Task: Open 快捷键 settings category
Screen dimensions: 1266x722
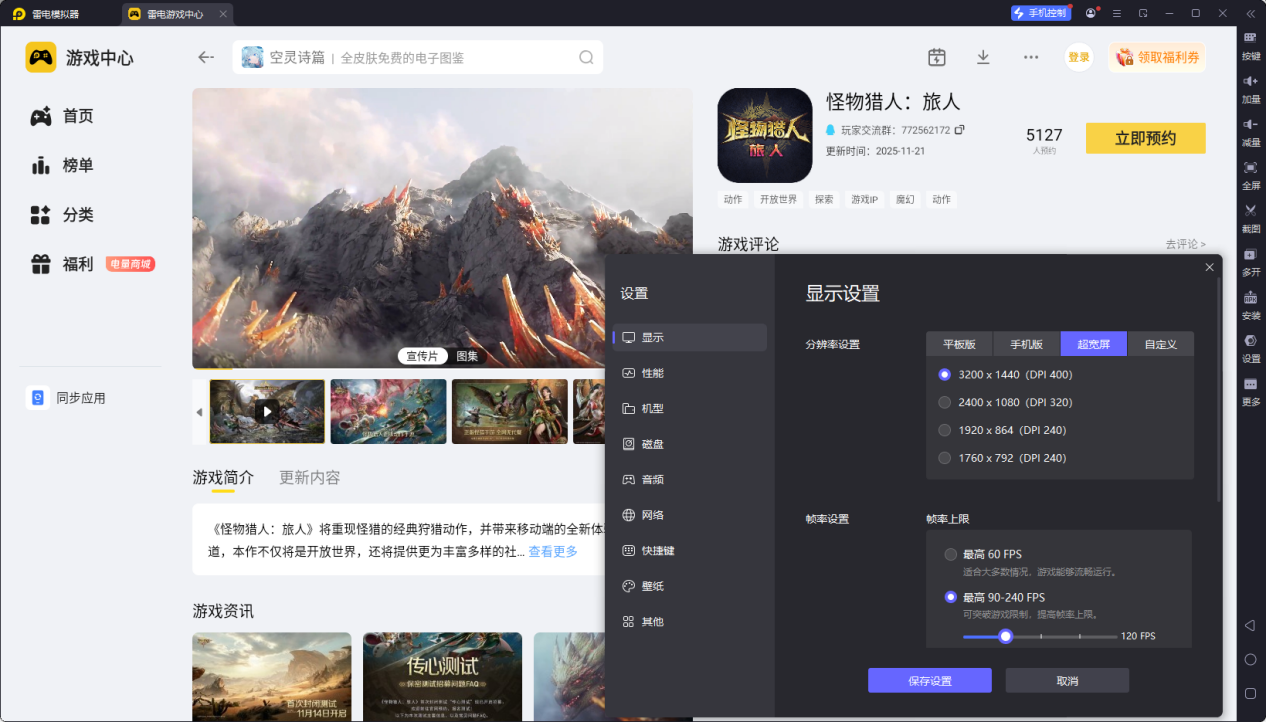Action: point(690,550)
